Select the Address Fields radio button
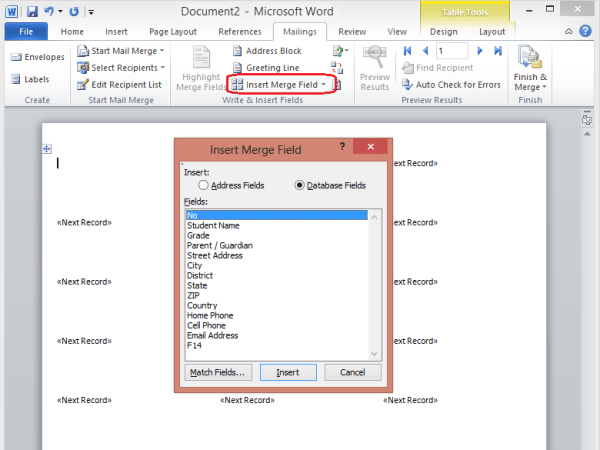The image size is (600, 450). click(x=203, y=186)
